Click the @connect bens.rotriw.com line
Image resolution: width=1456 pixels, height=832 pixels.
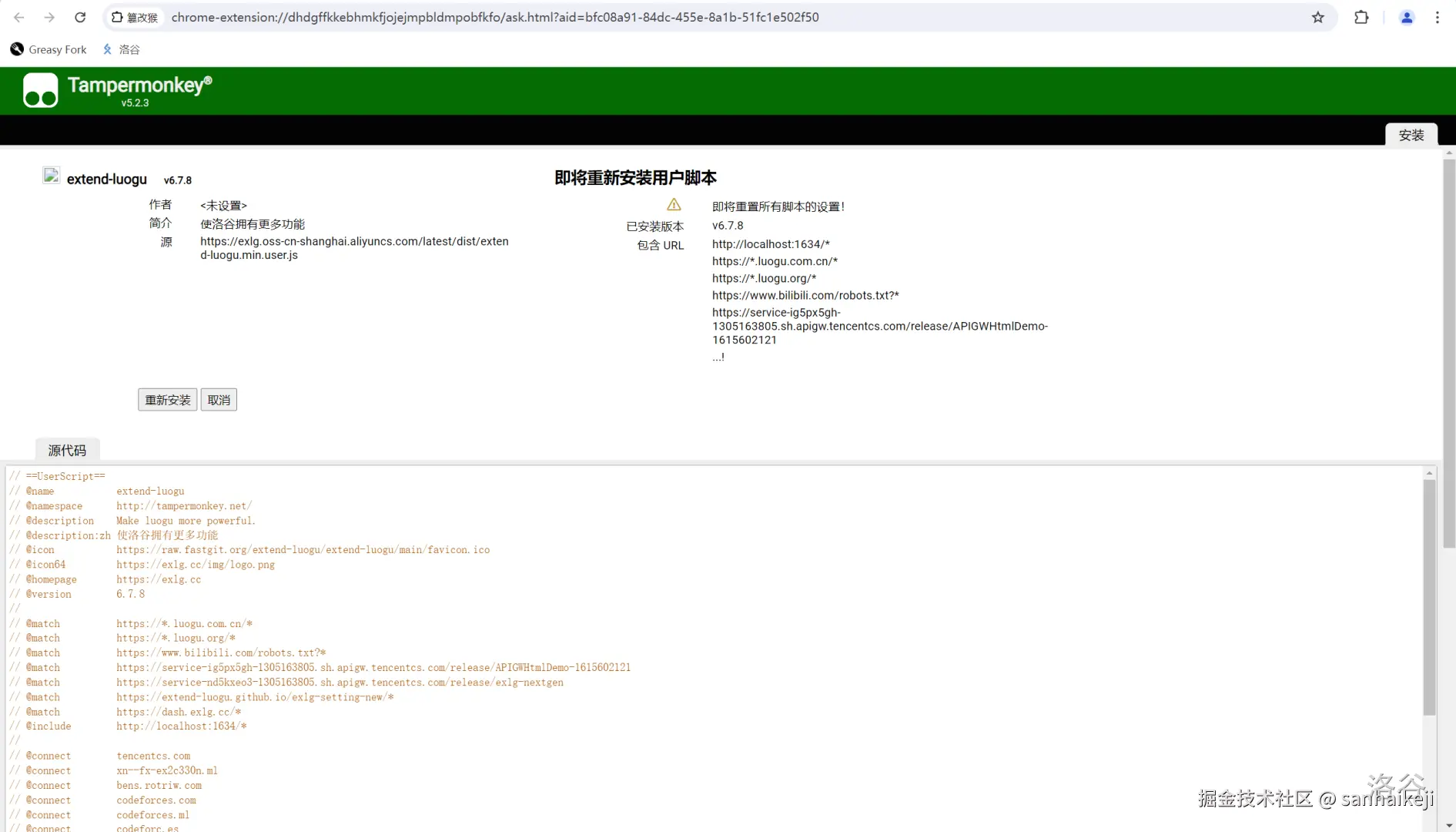point(105,786)
